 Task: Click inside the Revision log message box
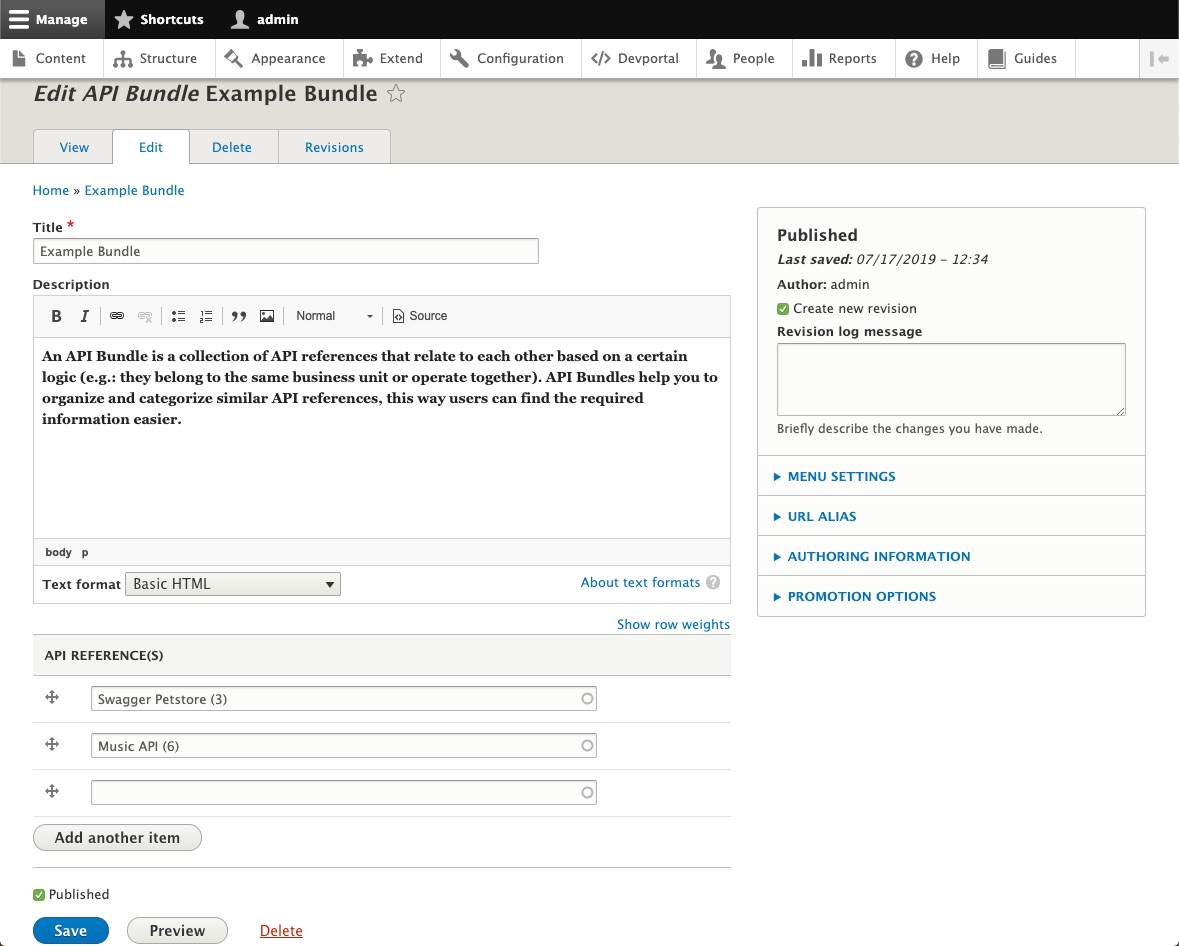[x=950, y=379]
